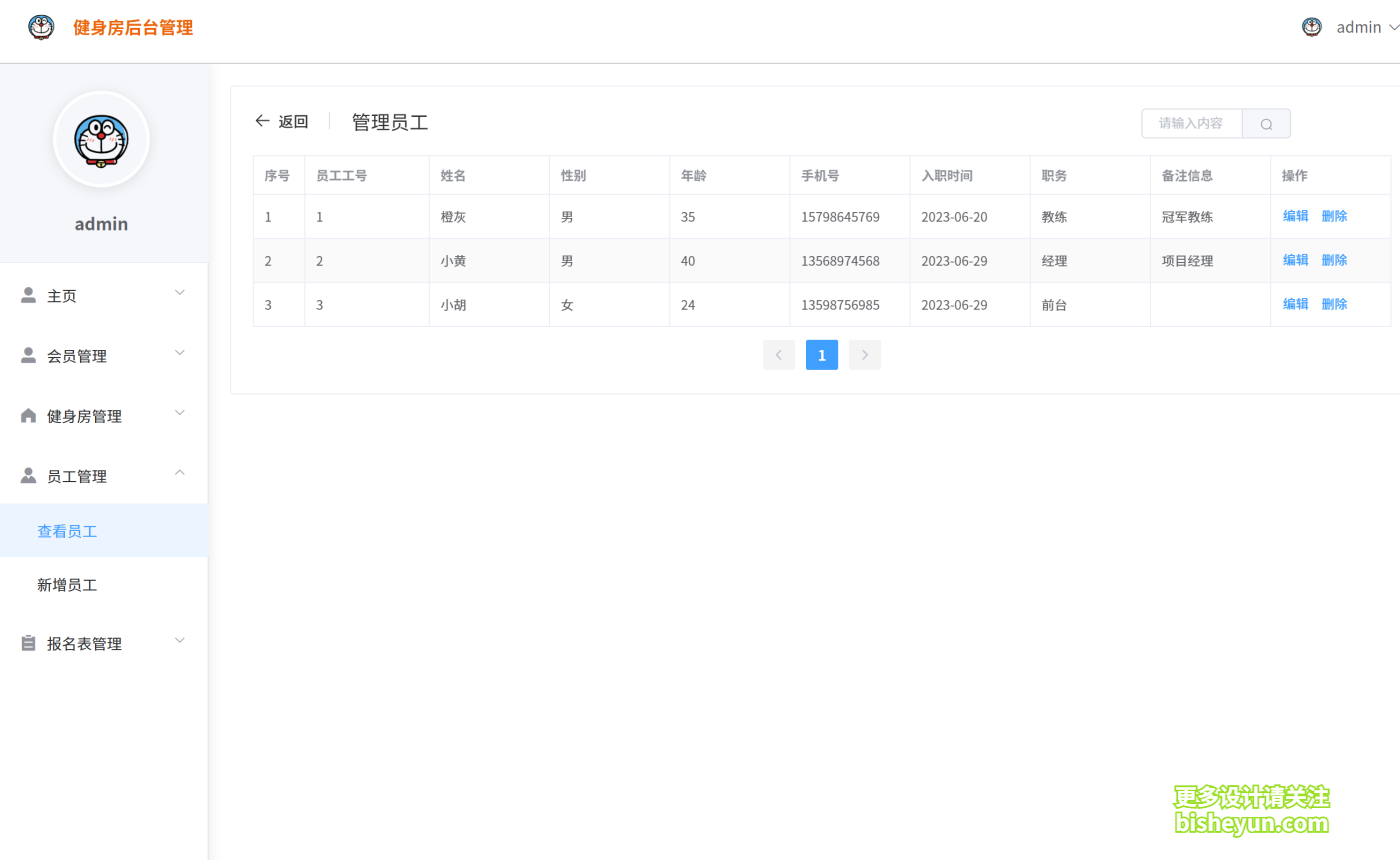Click the 报名表管理 document icon
Viewport: 1400px width, 860px height.
coord(28,642)
